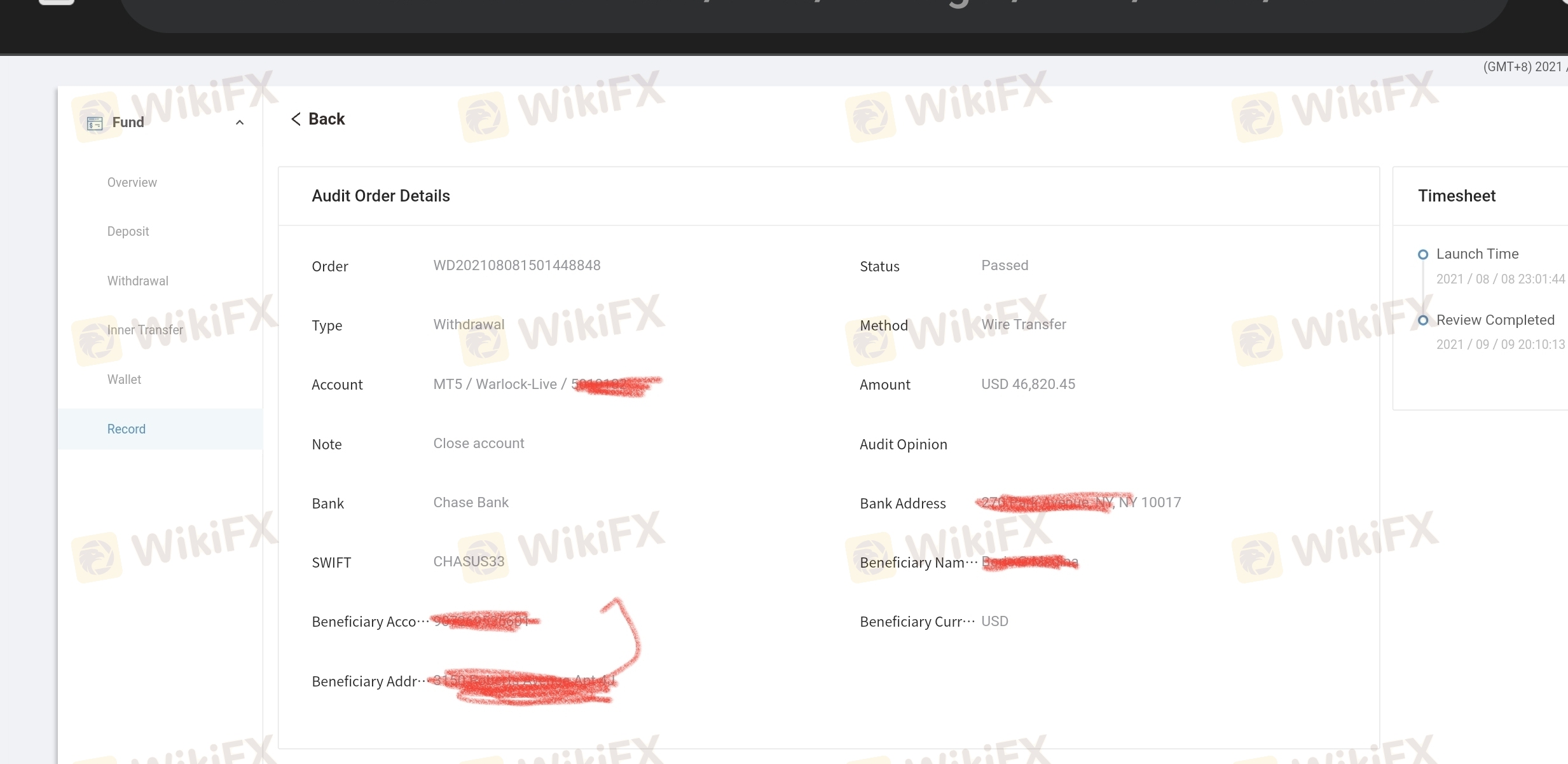Click the Passed status value
Viewport: 1568px width, 764px height.
(1005, 266)
